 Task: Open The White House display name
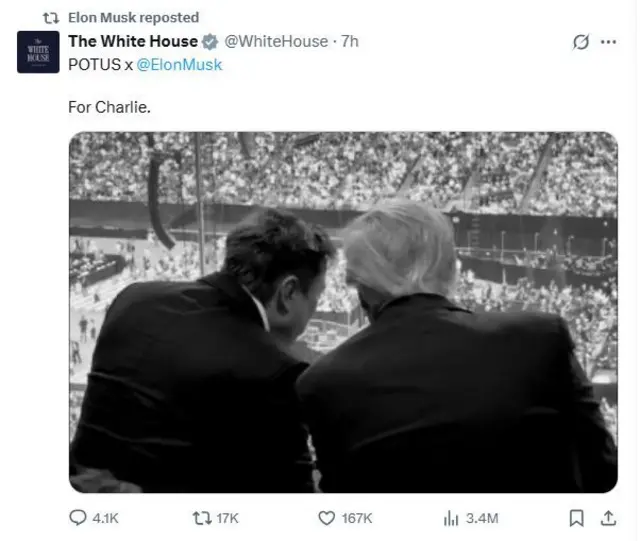pos(133,41)
